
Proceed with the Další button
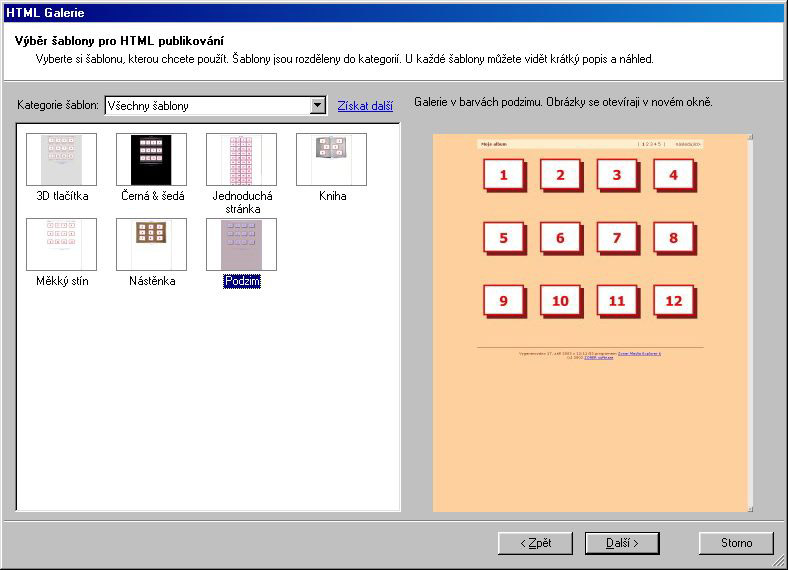click(622, 543)
